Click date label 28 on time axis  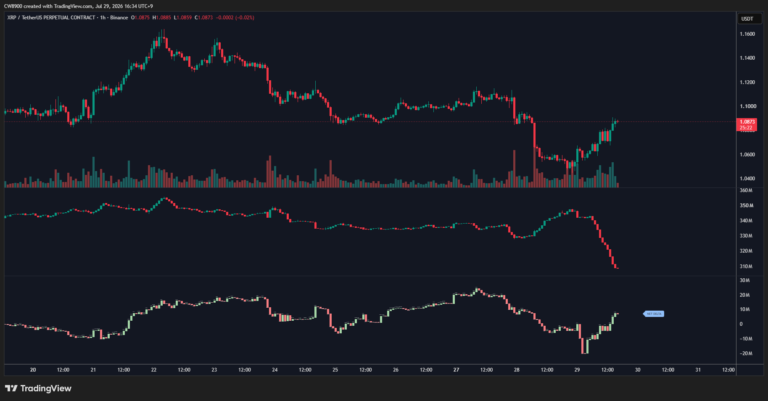click(x=517, y=370)
